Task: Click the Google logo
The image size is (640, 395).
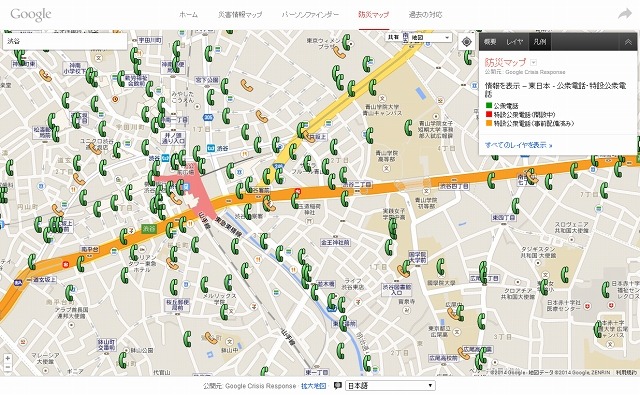Action: tap(31, 15)
